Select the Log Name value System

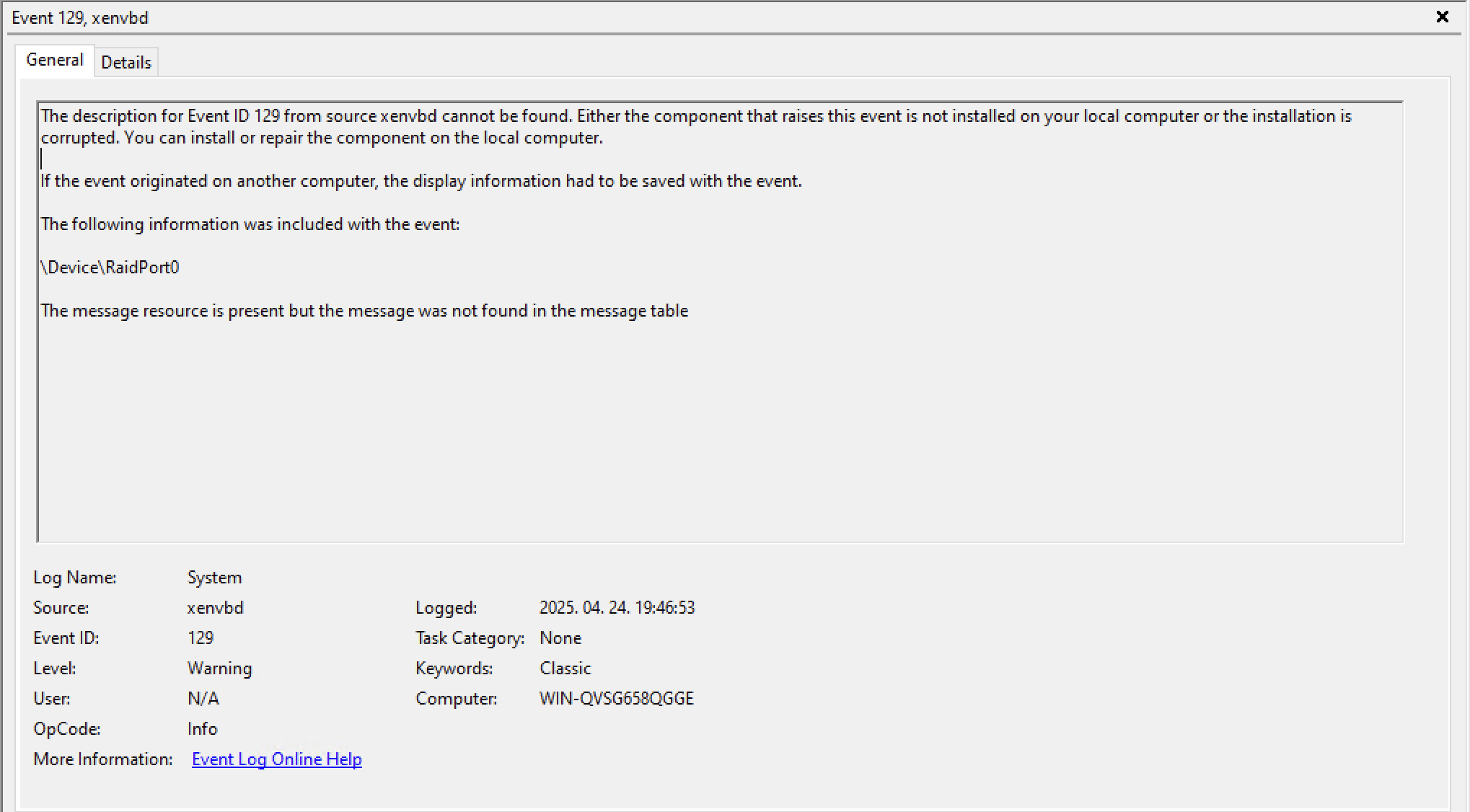tap(214, 578)
